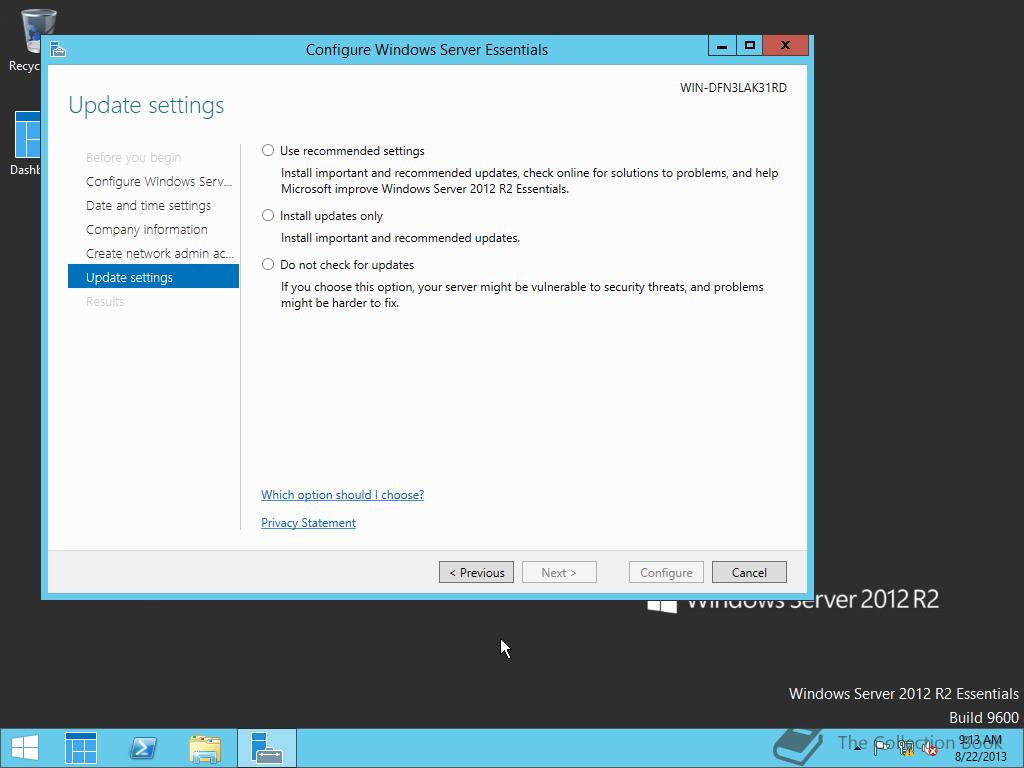This screenshot has height=768, width=1024.
Task: Launch Server Manager from taskbar
Action: tap(81, 748)
